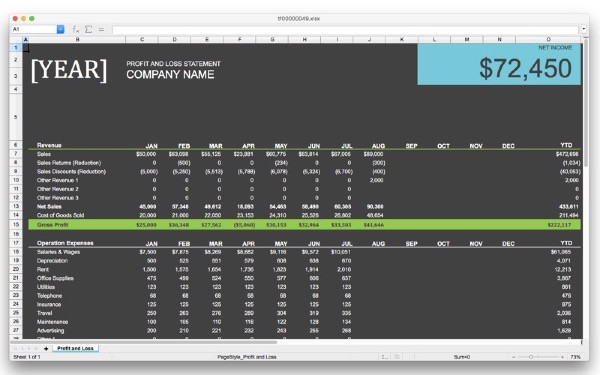Add a new sheet with plus icon
This screenshot has width=600, height=375.
point(46,348)
